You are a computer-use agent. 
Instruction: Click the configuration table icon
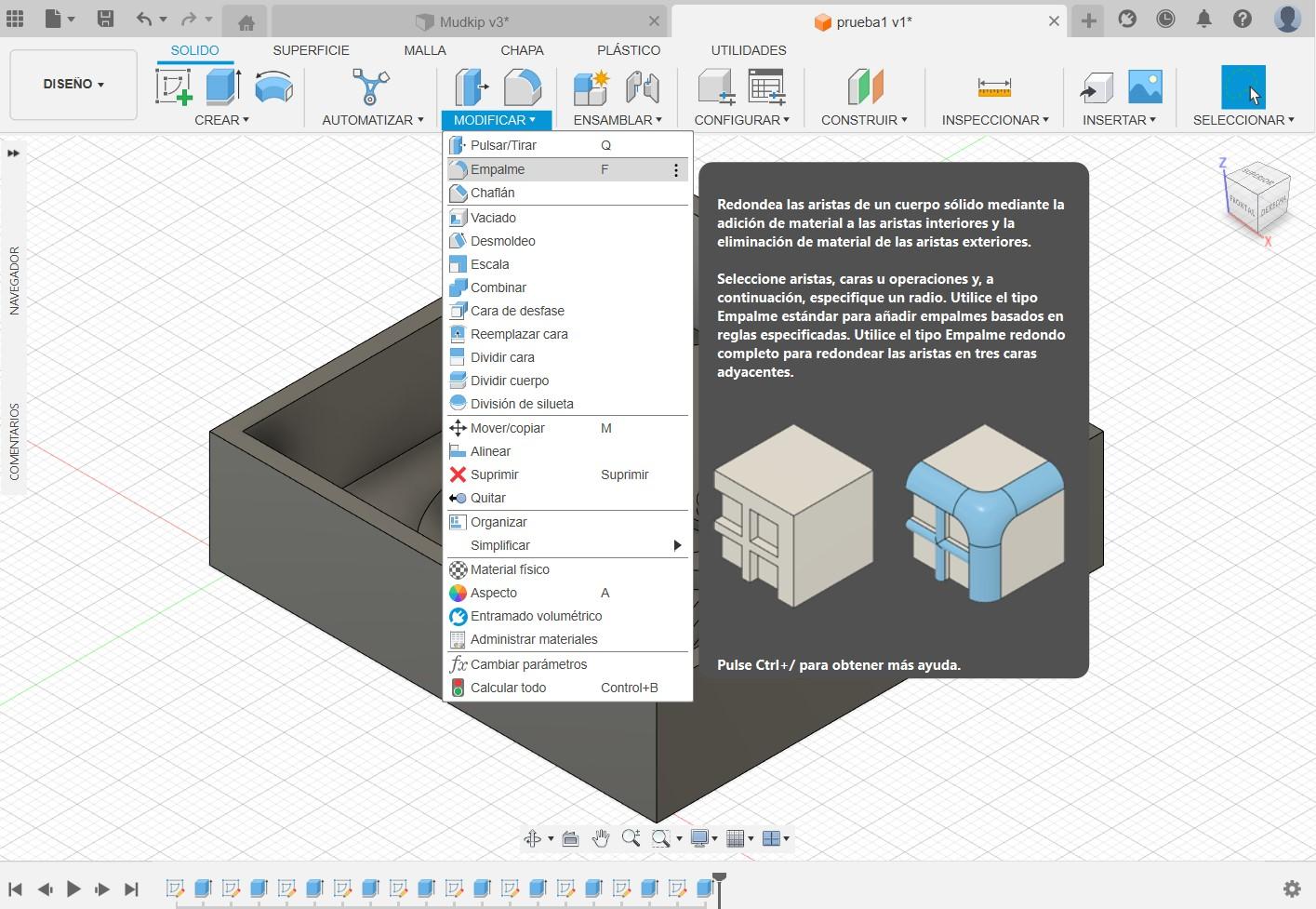pos(767,87)
